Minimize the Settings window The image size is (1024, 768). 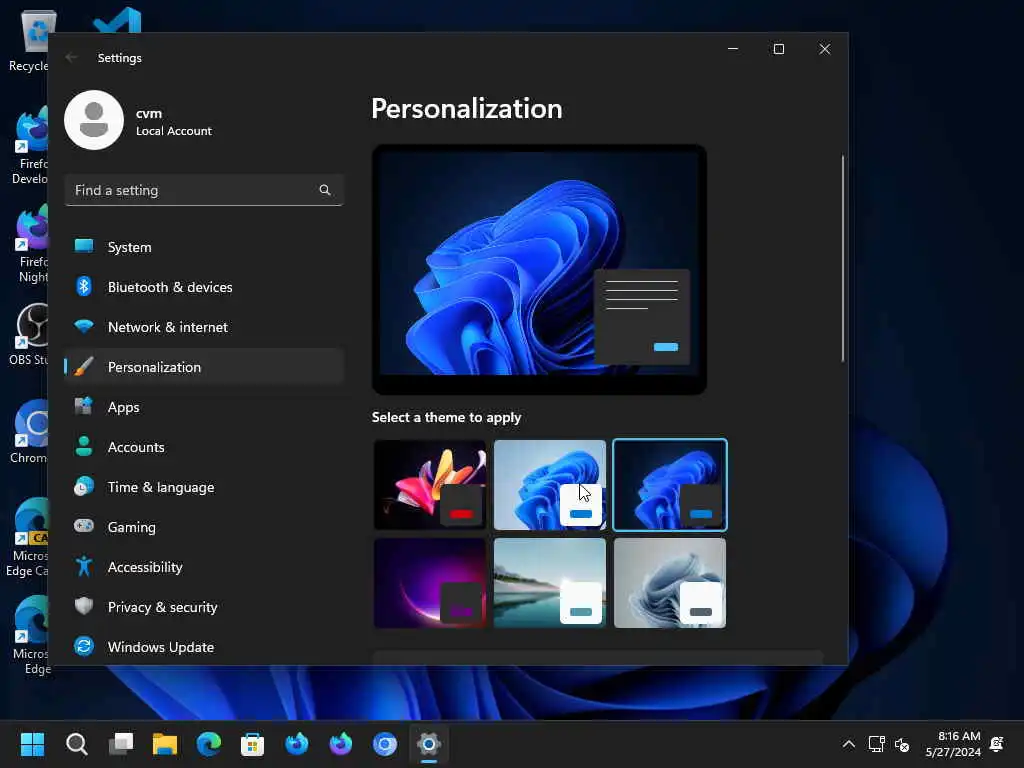(x=733, y=49)
